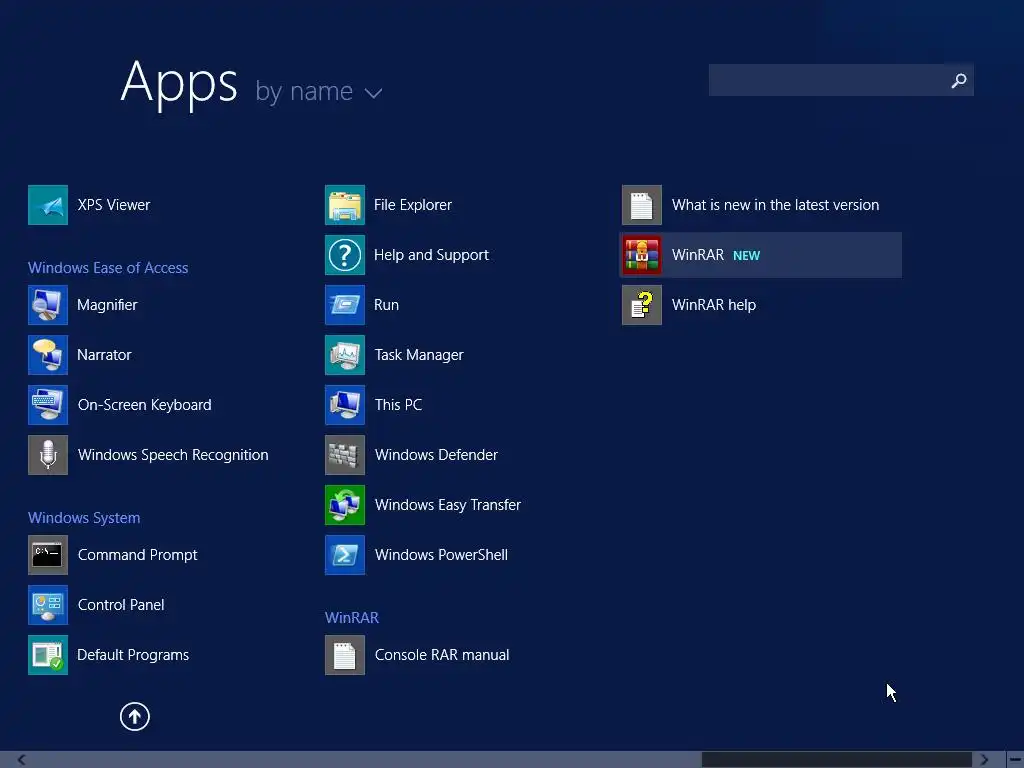
Task: Click the 'Windows PowerShell' label
Action: click(x=441, y=555)
